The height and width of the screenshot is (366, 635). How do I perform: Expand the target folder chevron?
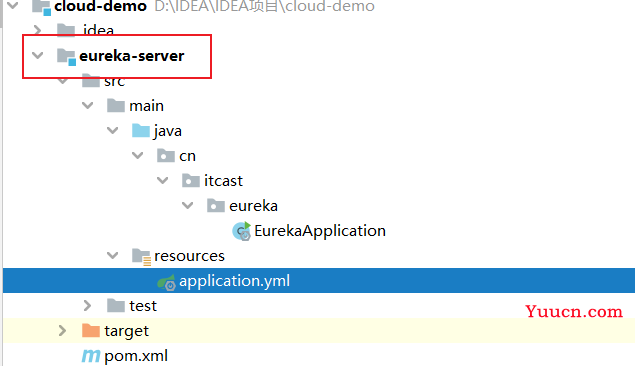tap(62, 331)
